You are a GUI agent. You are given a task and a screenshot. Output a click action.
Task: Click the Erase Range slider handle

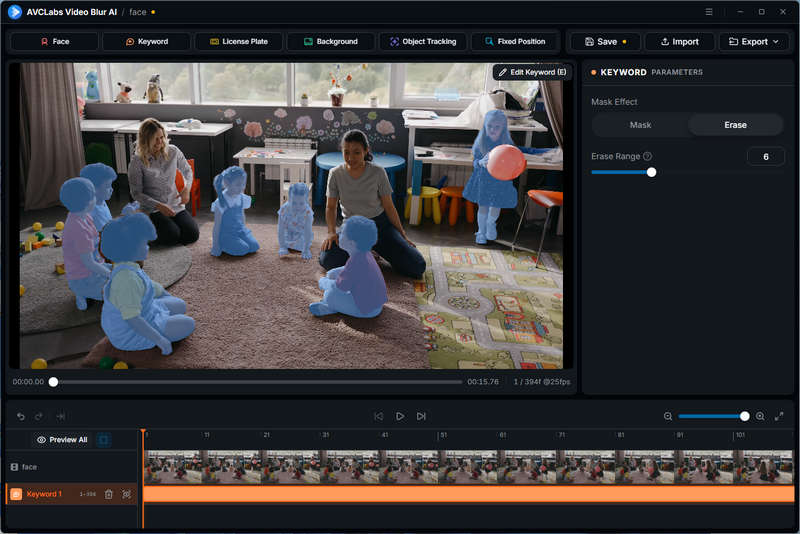click(x=651, y=172)
